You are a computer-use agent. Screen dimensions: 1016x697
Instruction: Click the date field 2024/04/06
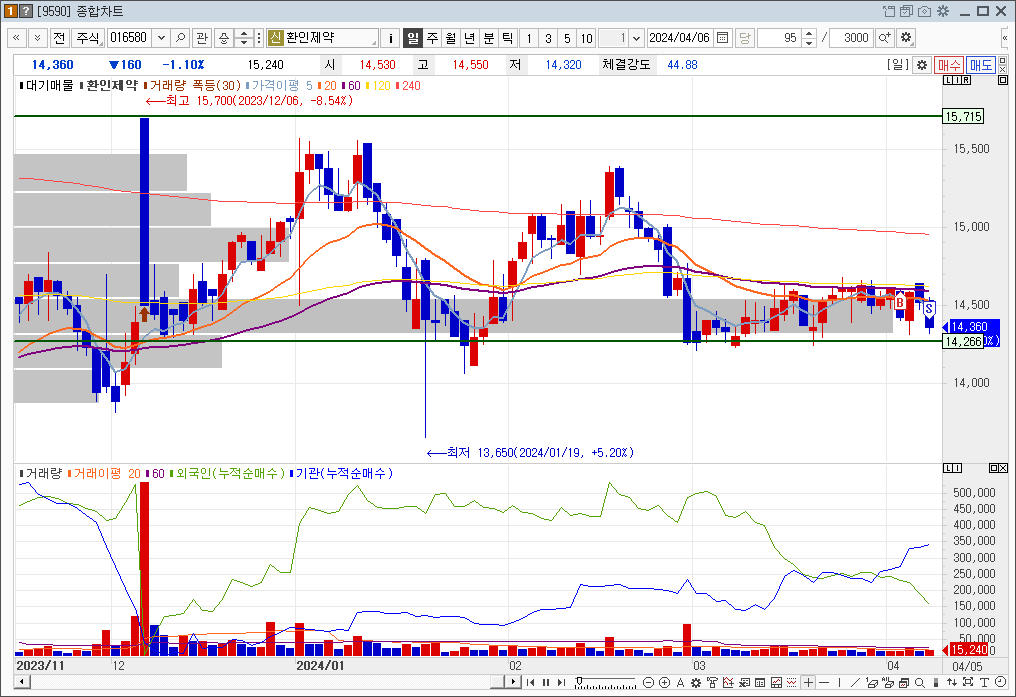tap(680, 38)
